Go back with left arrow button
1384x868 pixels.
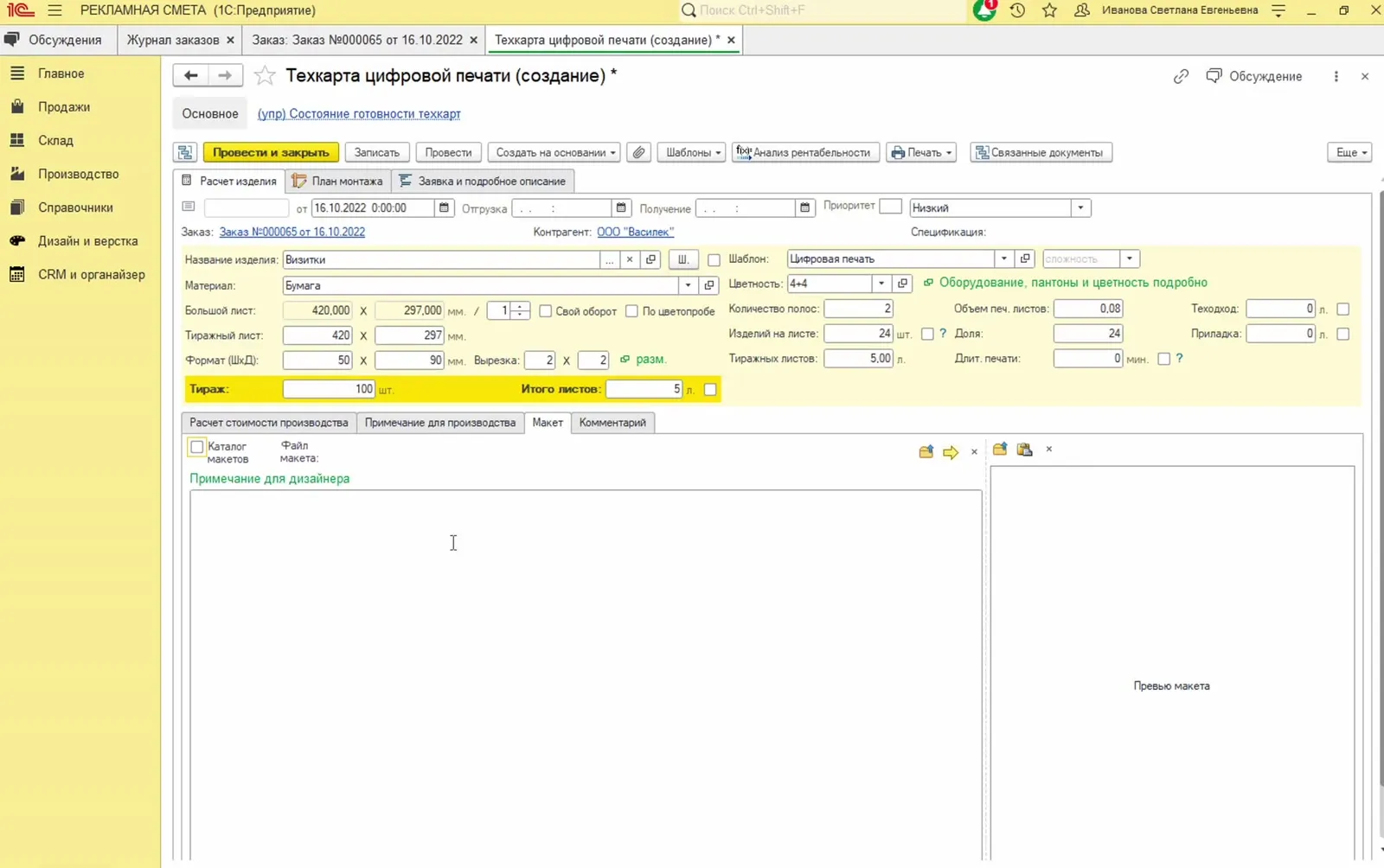coord(191,75)
